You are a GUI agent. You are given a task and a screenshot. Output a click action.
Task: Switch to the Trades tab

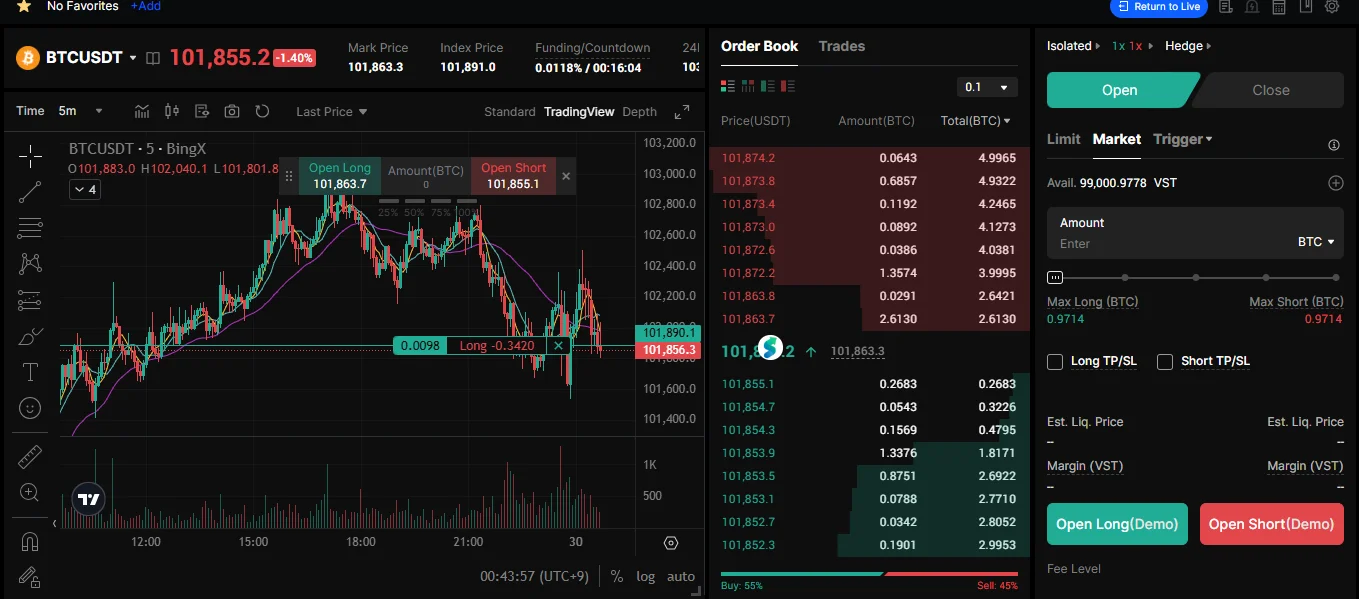[x=841, y=46]
